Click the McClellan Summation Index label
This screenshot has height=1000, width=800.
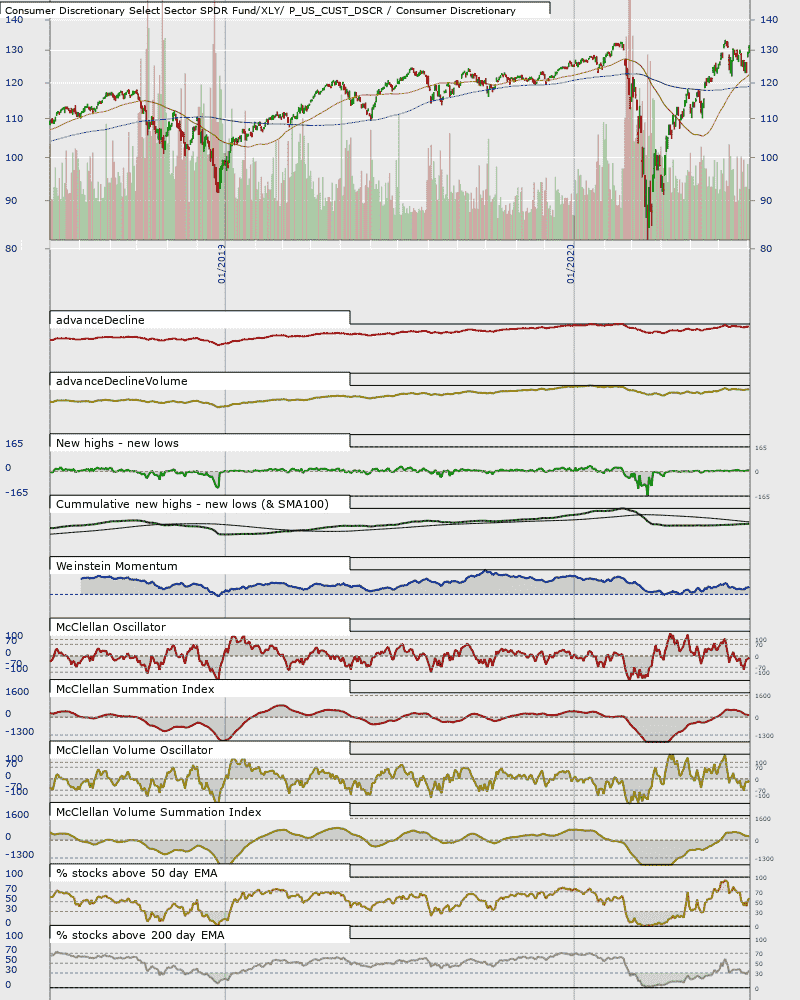(x=135, y=689)
